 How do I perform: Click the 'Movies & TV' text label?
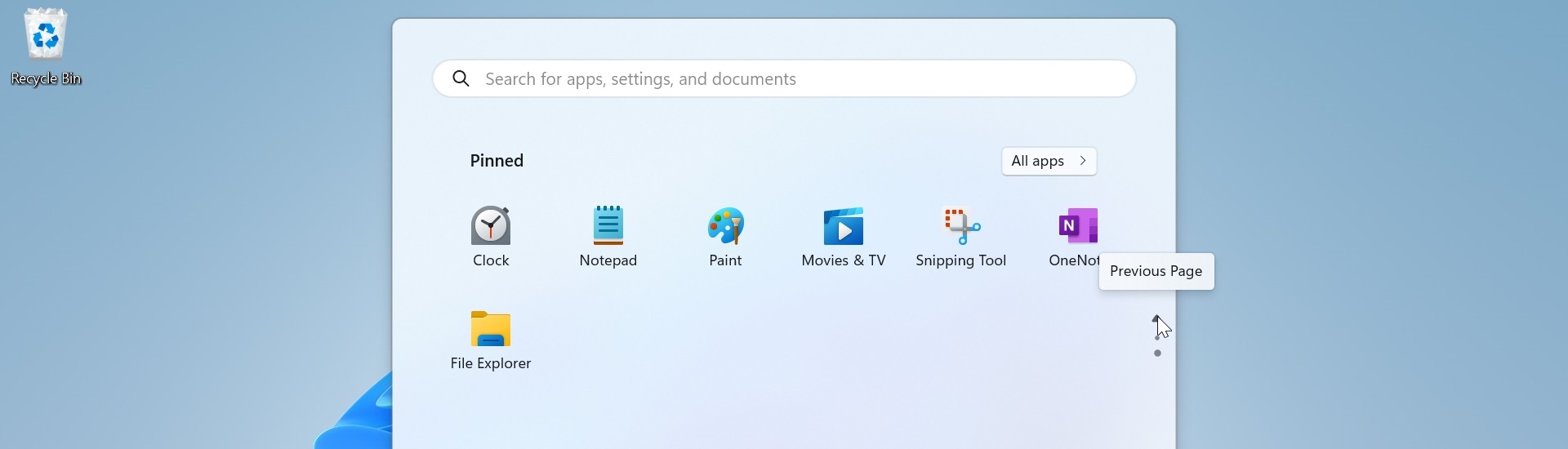coord(844,261)
